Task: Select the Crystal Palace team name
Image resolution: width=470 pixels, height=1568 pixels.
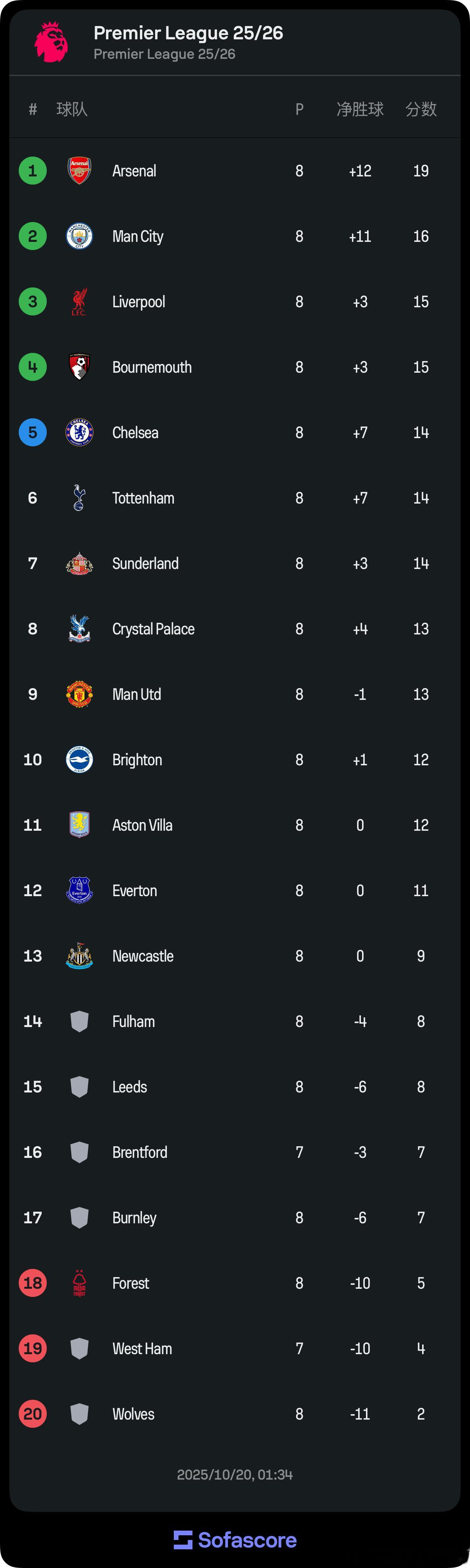Action: [154, 629]
